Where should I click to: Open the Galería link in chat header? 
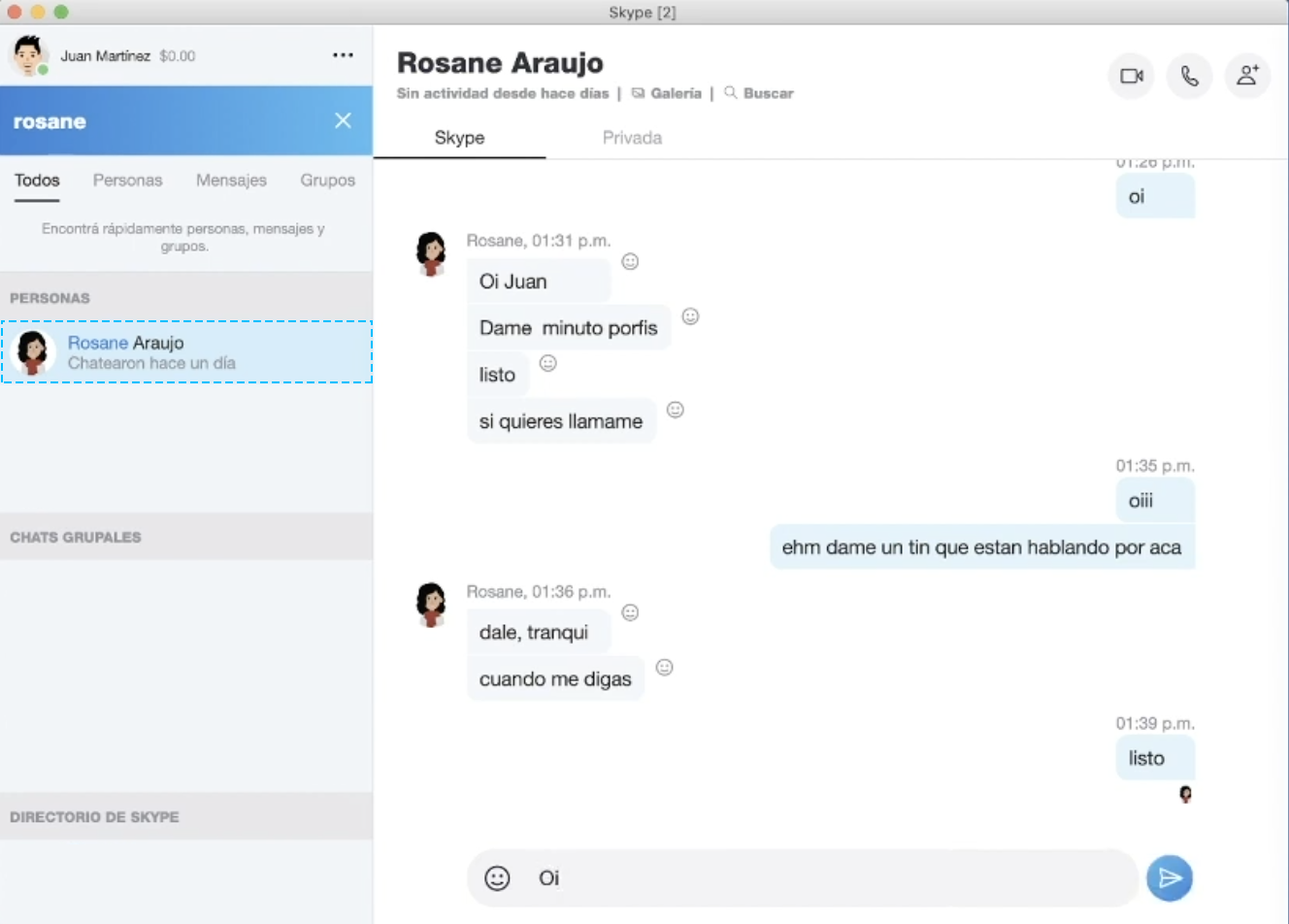pos(667,93)
